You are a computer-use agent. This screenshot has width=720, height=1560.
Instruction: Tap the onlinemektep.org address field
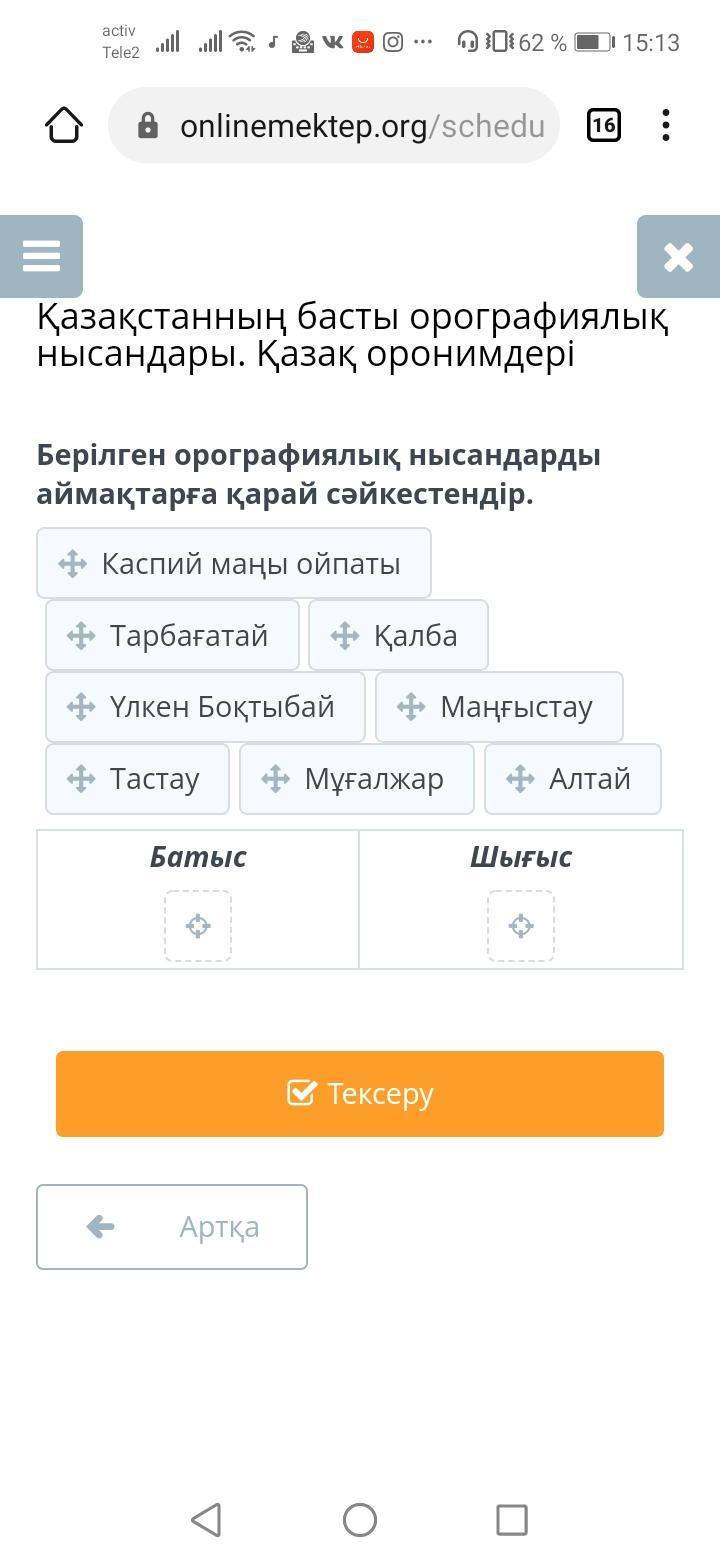coord(334,125)
